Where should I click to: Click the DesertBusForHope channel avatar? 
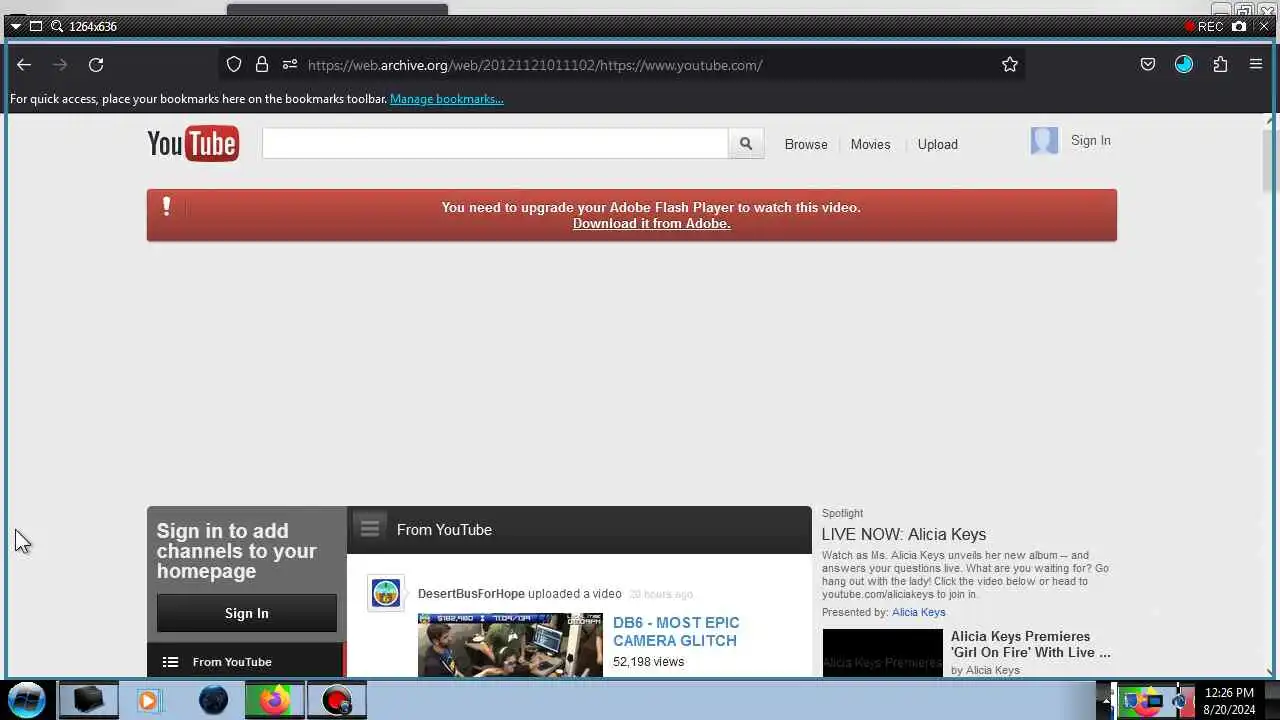click(386, 594)
